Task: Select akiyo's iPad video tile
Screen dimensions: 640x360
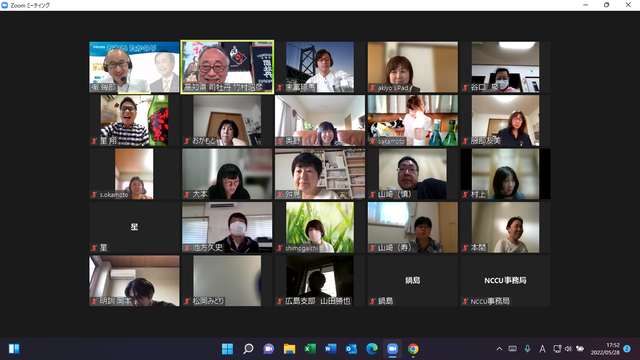Action: [x=413, y=67]
